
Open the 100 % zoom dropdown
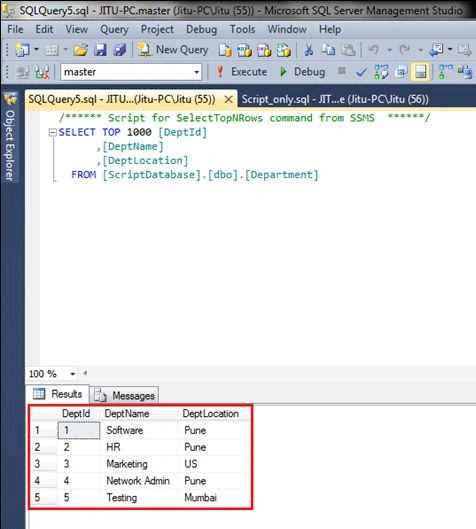(x=73, y=373)
